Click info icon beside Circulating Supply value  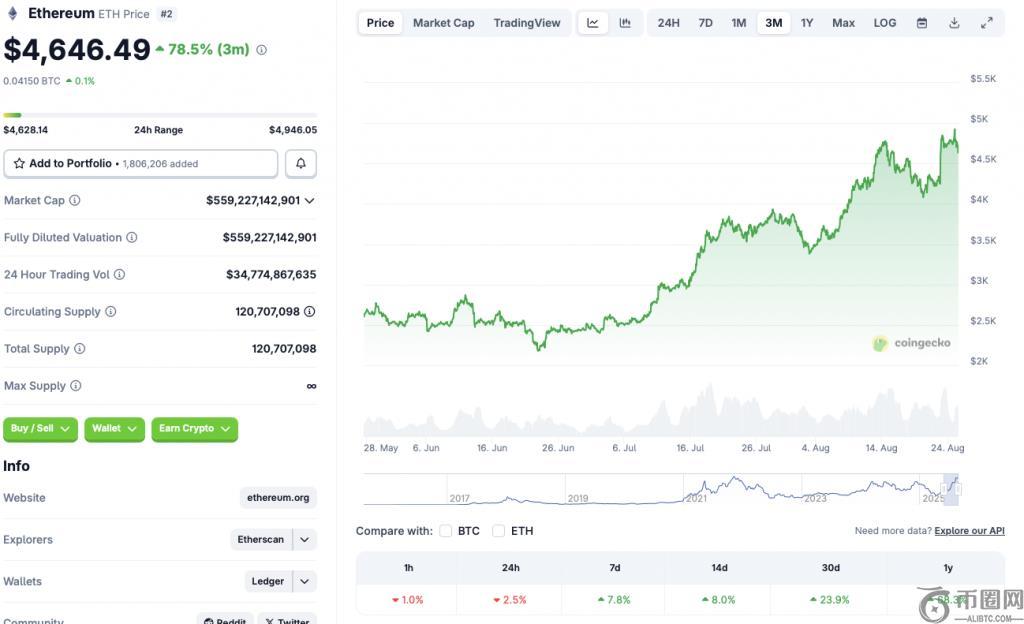click(310, 312)
